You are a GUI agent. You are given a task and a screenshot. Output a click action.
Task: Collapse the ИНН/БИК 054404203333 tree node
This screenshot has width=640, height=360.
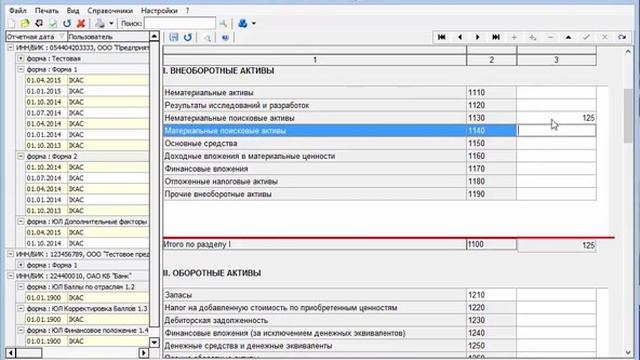pos(11,48)
